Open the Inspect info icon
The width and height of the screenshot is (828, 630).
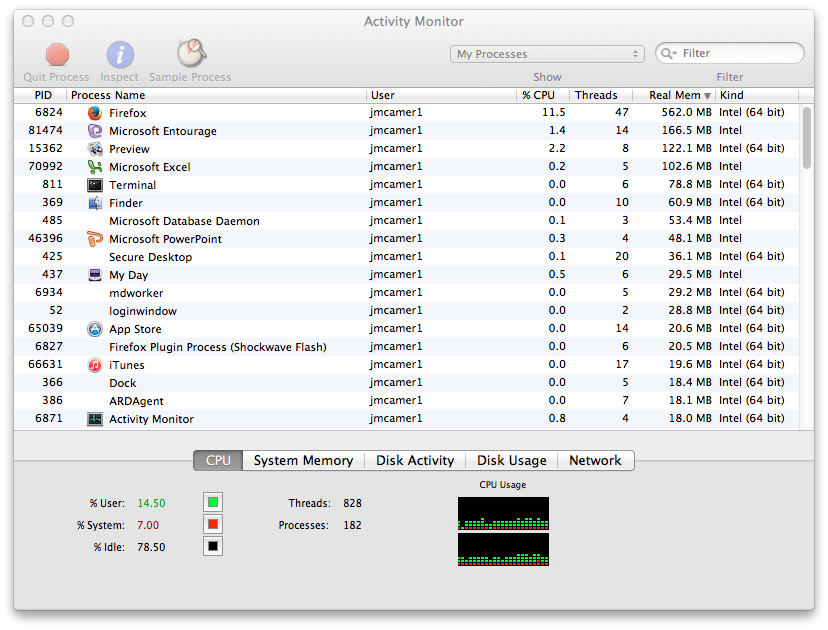click(x=120, y=54)
